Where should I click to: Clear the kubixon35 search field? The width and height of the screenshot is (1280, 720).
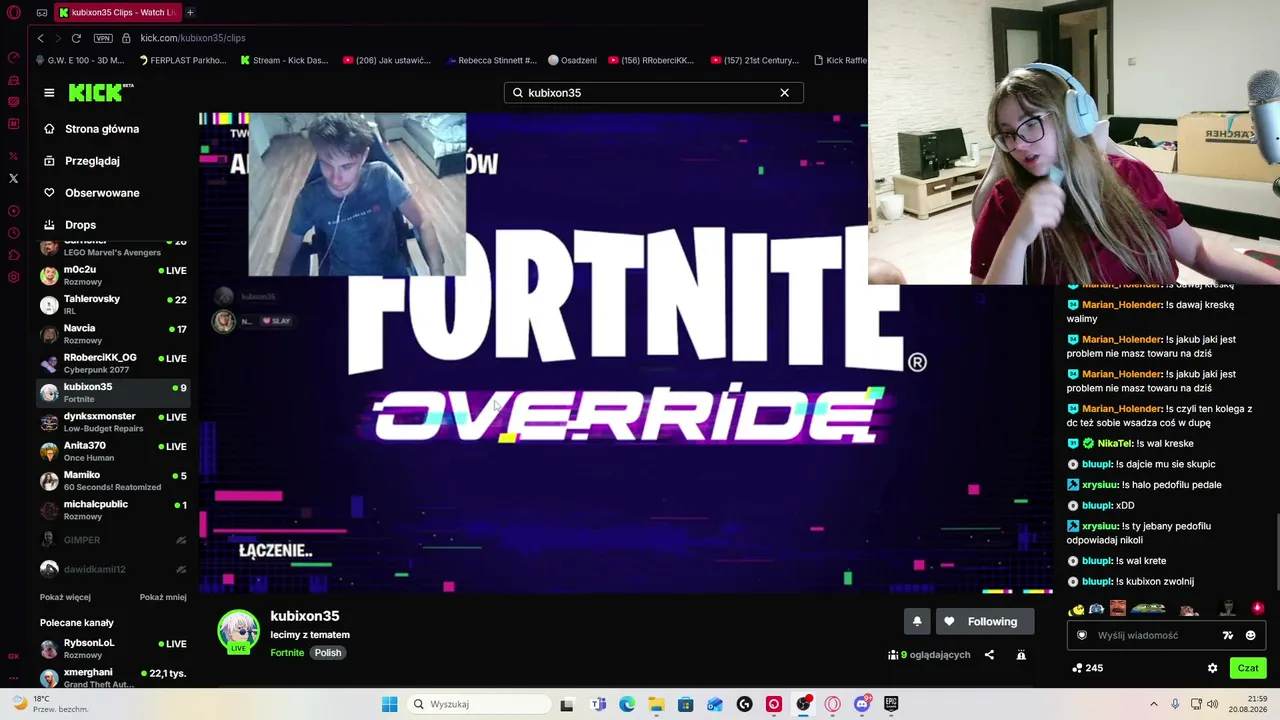pyautogui.click(x=784, y=93)
